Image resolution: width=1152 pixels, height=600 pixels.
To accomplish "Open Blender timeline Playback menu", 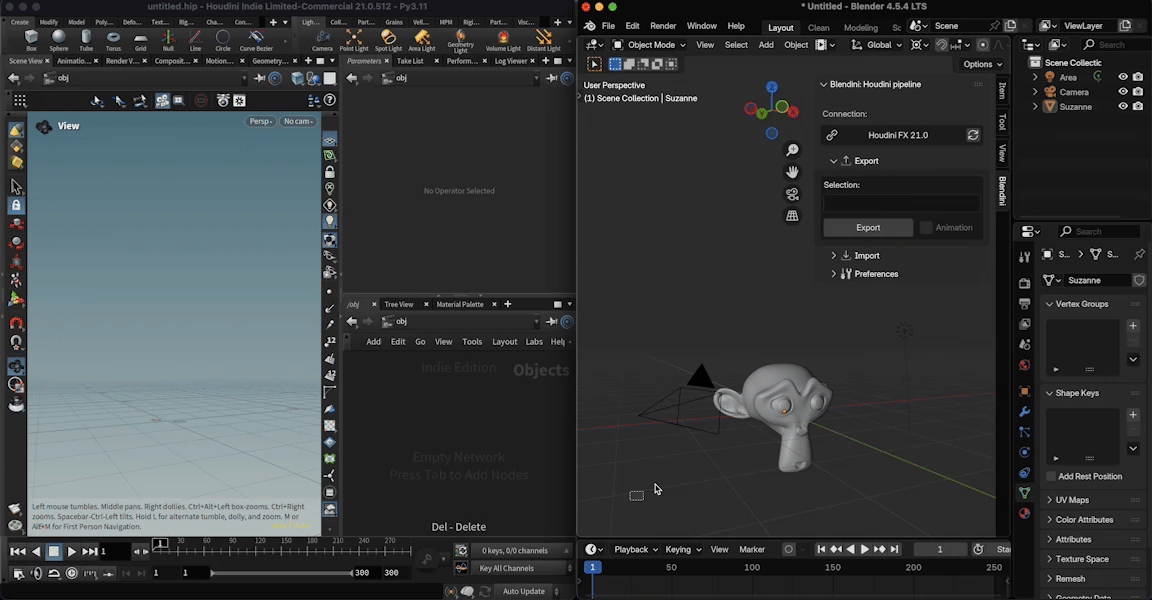I will [x=636, y=549].
